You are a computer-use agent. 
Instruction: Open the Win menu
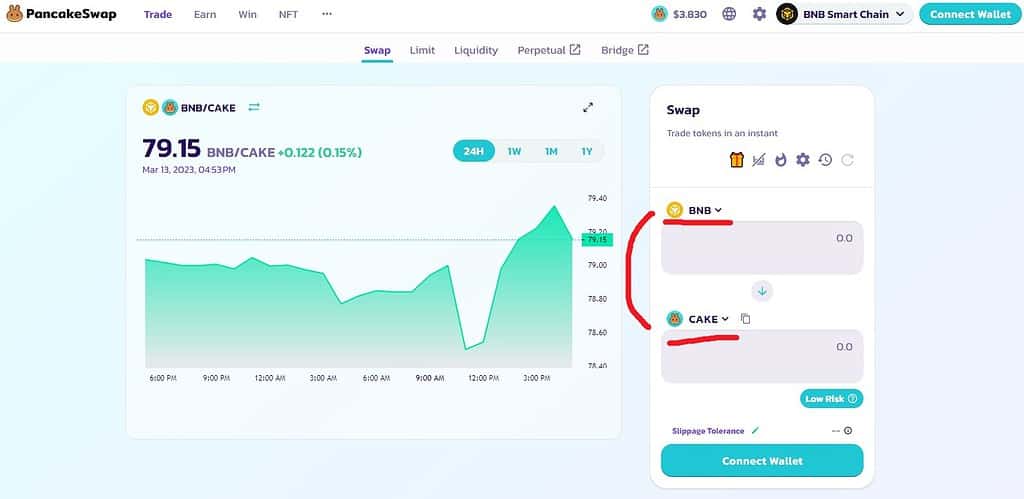tap(248, 14)
